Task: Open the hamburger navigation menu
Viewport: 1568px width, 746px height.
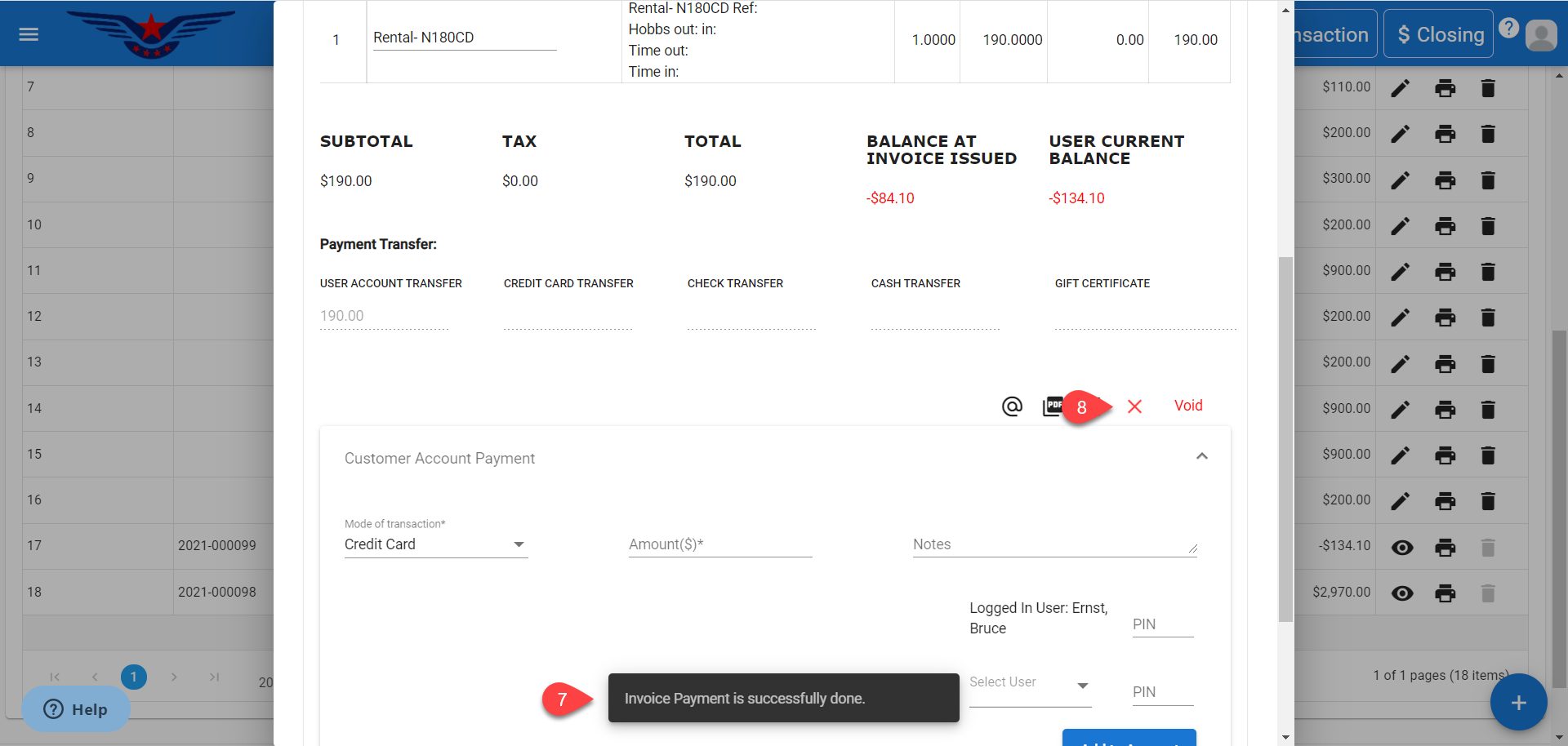Action: (x=29, y=34)
